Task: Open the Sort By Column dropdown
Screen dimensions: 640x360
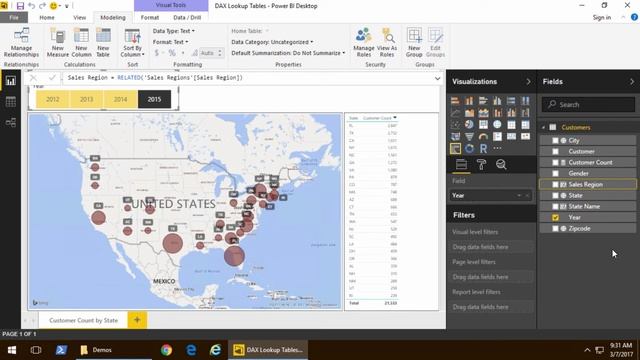Action: pyautogui.click(x=133, y=42)
